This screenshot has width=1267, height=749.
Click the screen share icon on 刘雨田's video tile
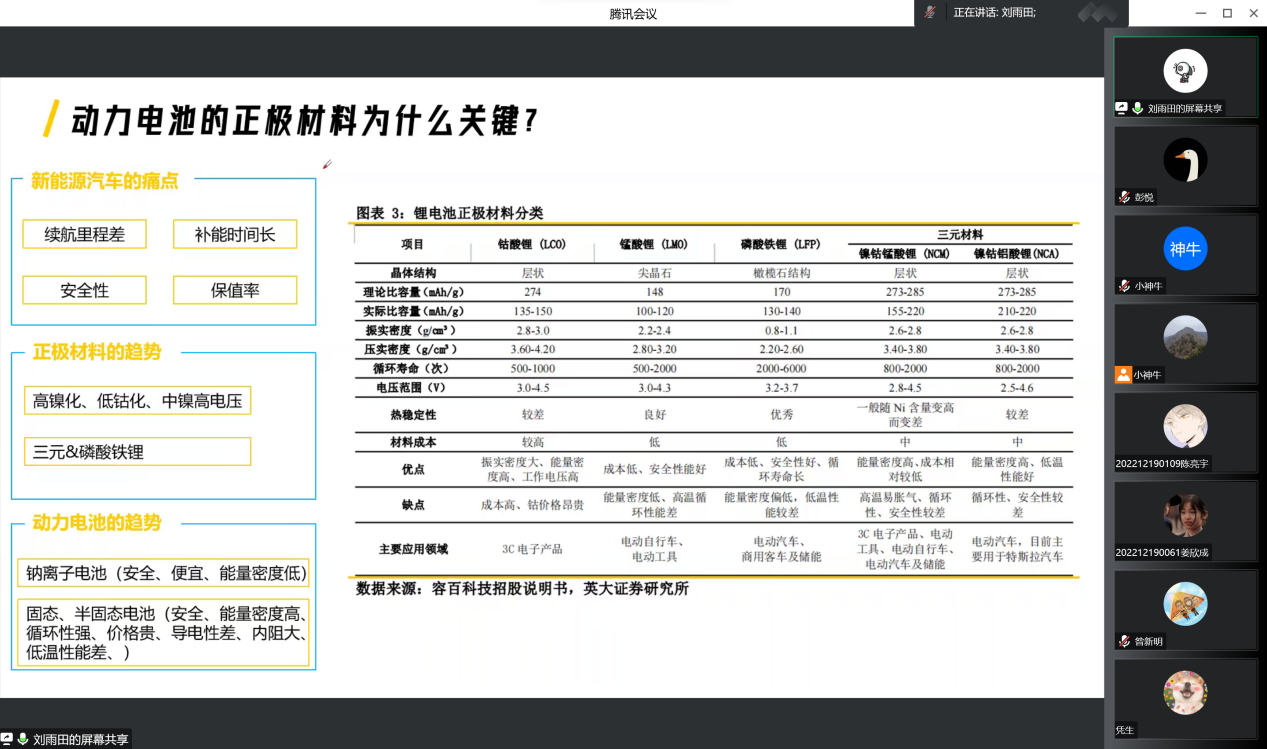coord(1123,108)
